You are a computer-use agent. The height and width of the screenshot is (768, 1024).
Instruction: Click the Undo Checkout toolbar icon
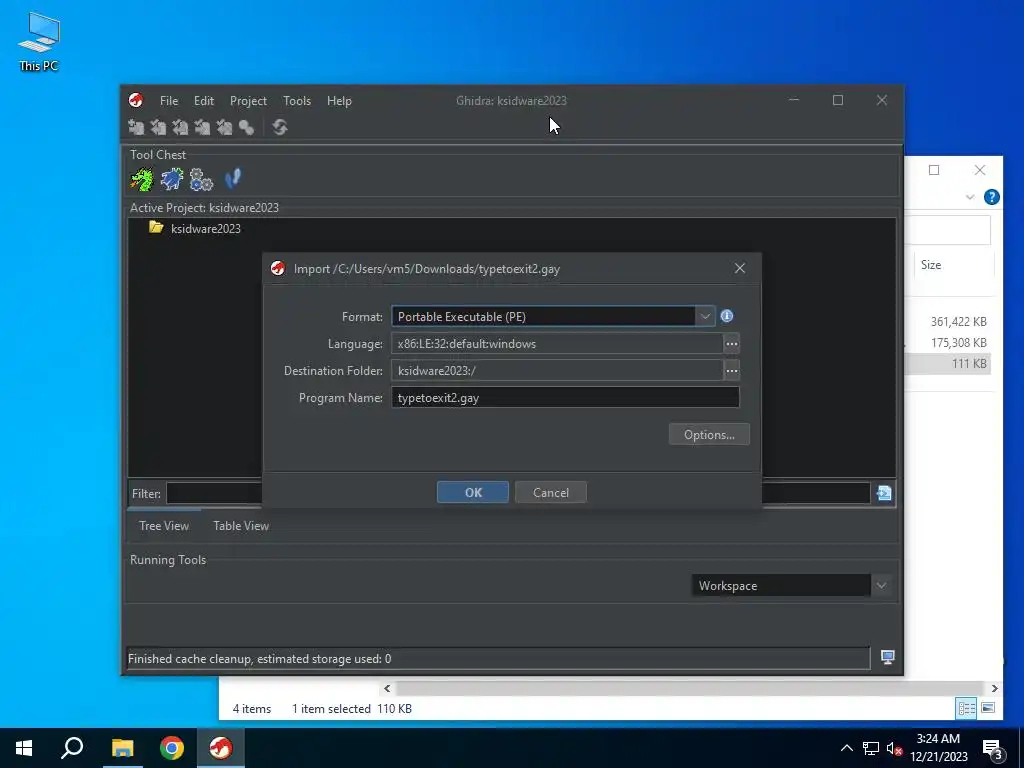click(x=224, y=127)
